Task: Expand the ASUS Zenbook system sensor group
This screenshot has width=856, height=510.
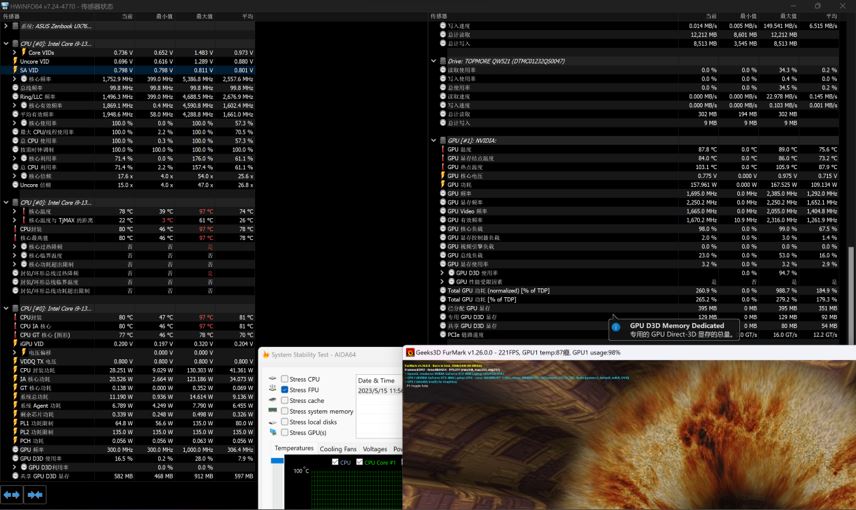Action: coord(5,26)
